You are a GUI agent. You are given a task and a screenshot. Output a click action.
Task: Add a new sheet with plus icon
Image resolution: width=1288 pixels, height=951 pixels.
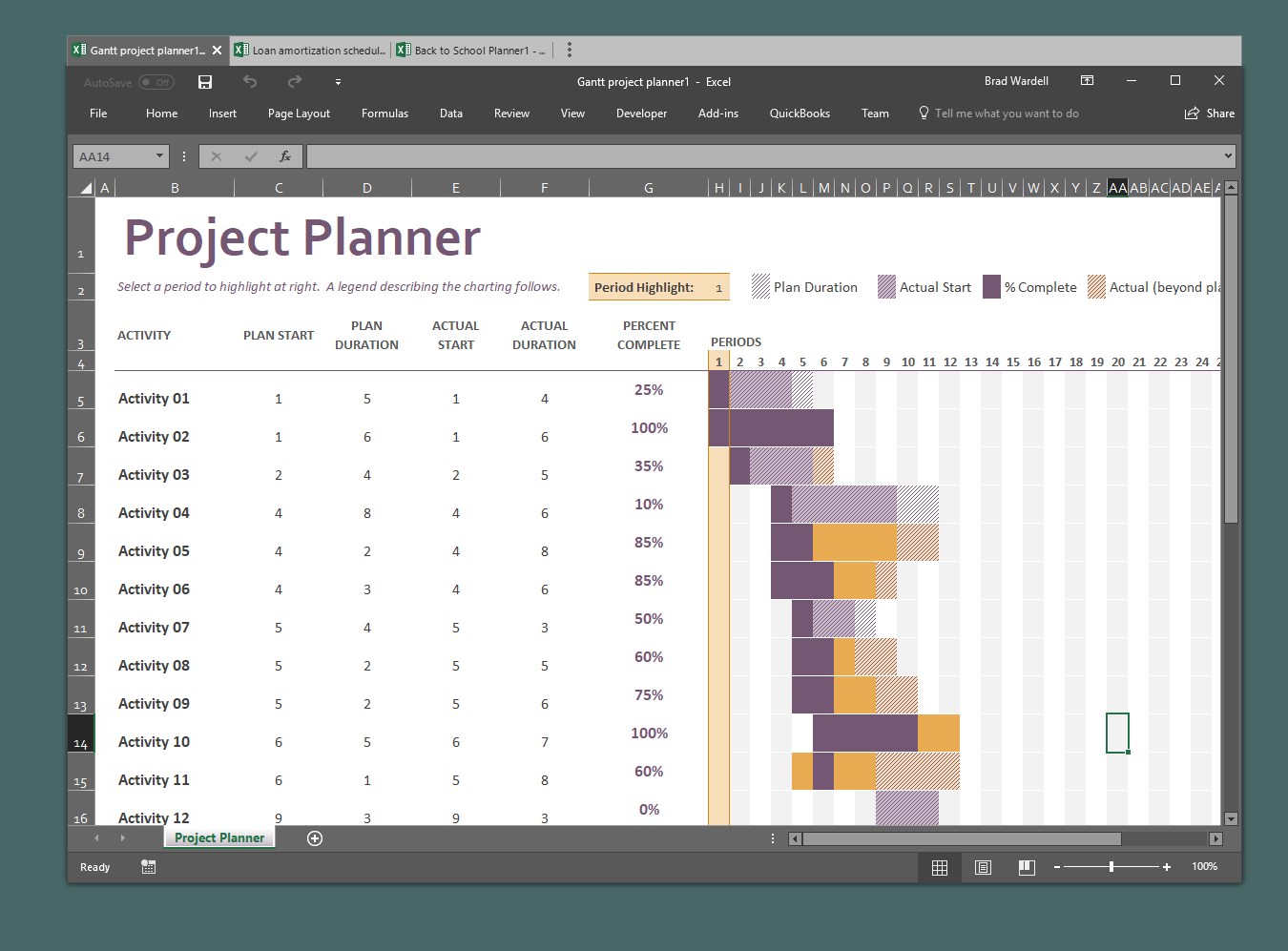click(315, 838)
